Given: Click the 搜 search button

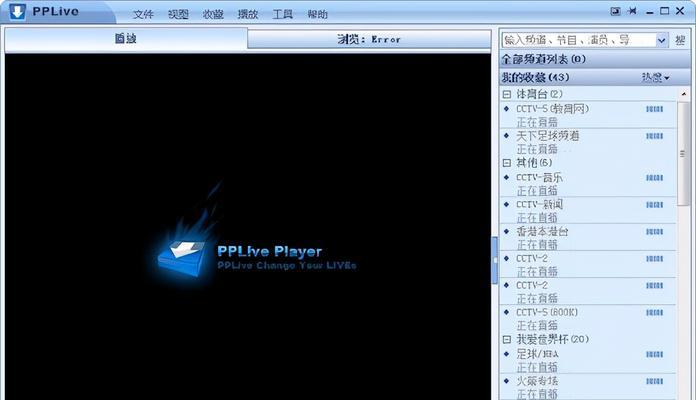Looking at the screenshot, I should coord(680,40).
